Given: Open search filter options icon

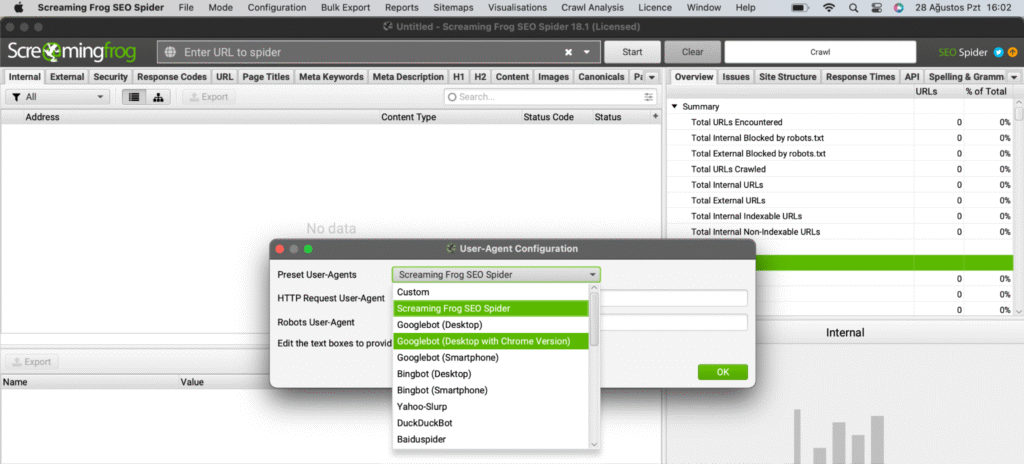Looking at the screenshot, I should tap(452, 97).
